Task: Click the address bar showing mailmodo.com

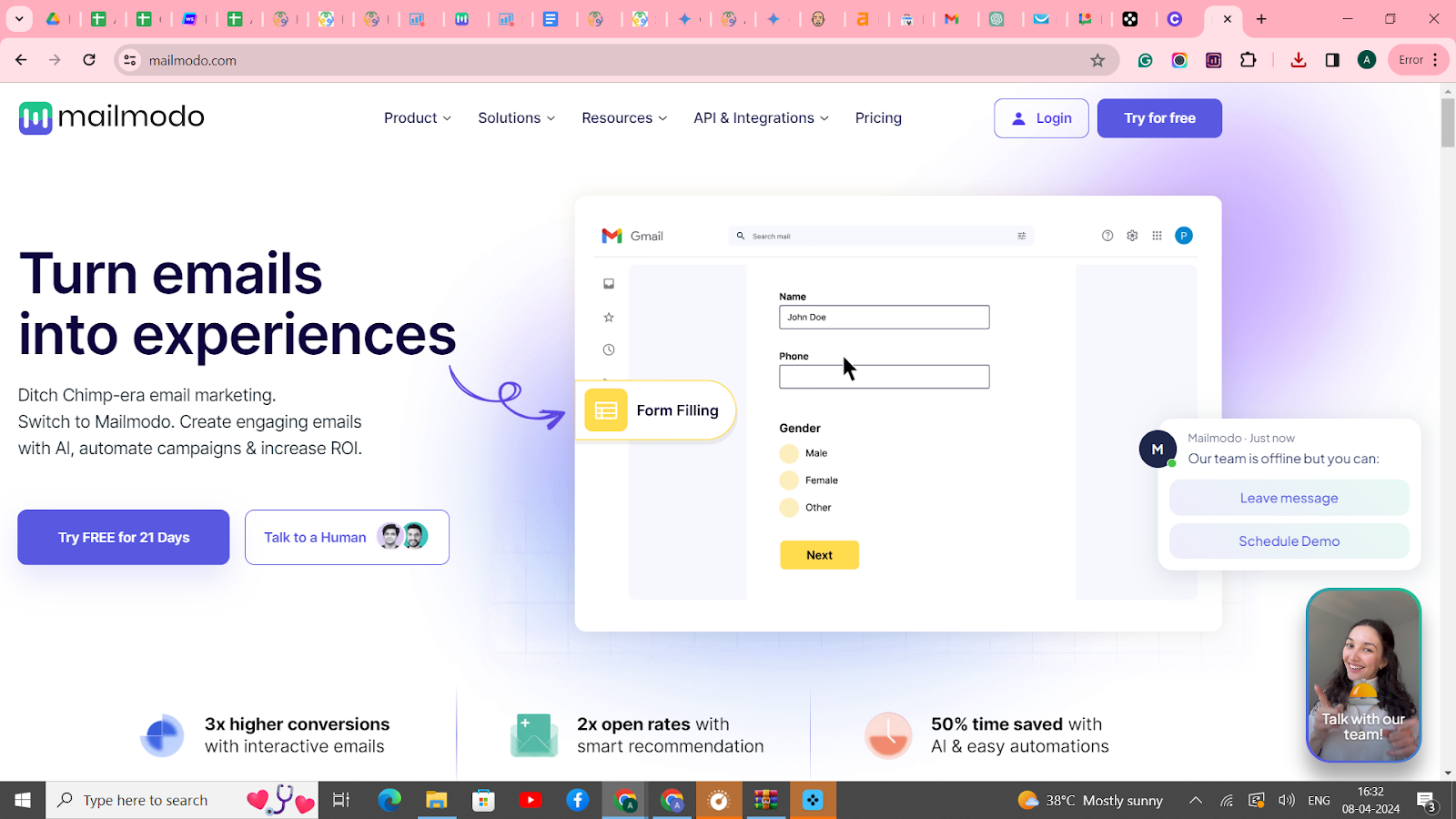Action: pos(610,60)
